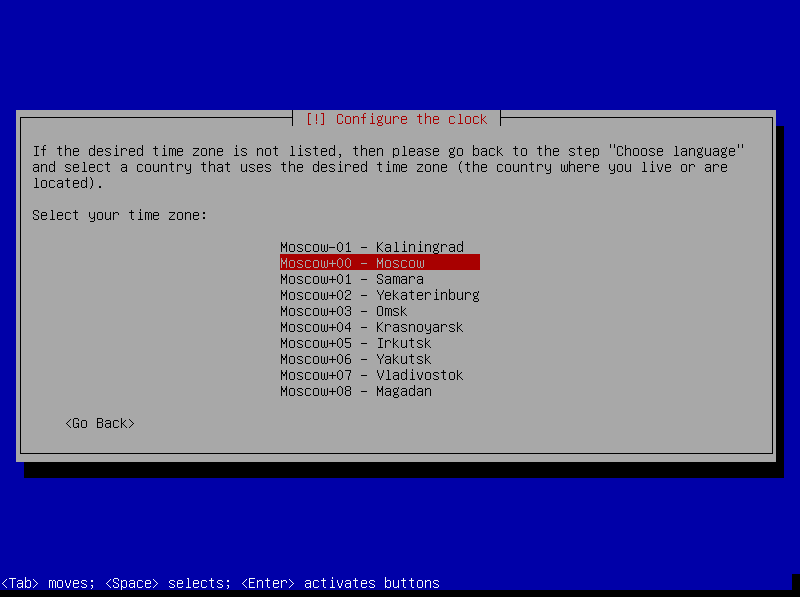800x597 pixels.
Task: Click the [!] priority marker in title
Action: [315, 119]
